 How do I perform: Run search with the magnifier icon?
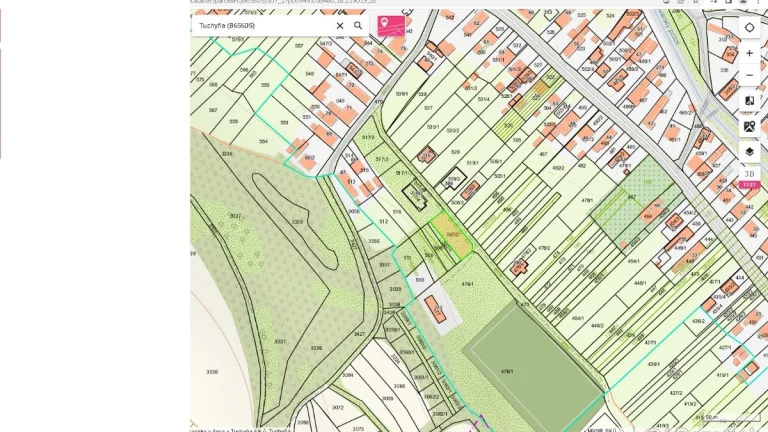point(358,25)
